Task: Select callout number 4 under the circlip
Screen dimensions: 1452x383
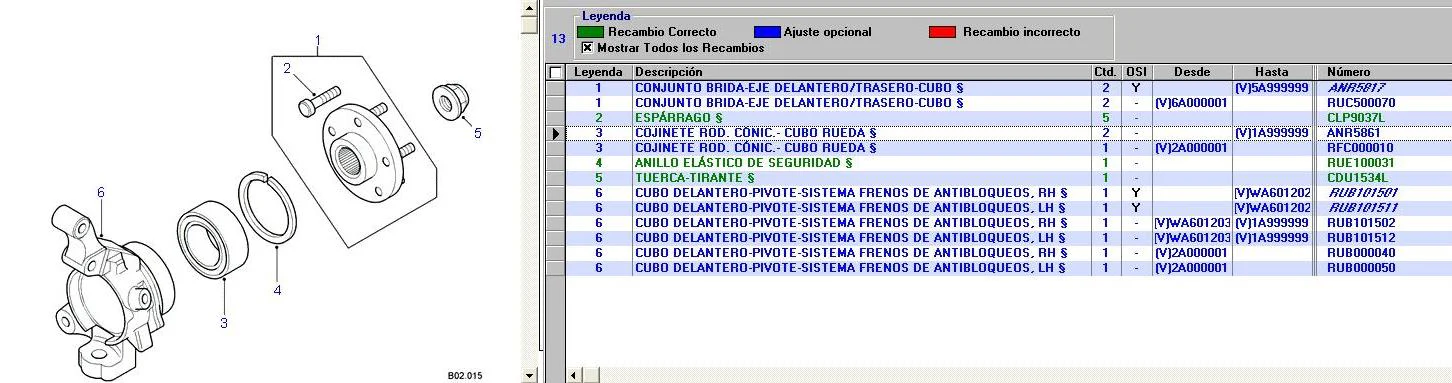Action: (x=278, y=290)
